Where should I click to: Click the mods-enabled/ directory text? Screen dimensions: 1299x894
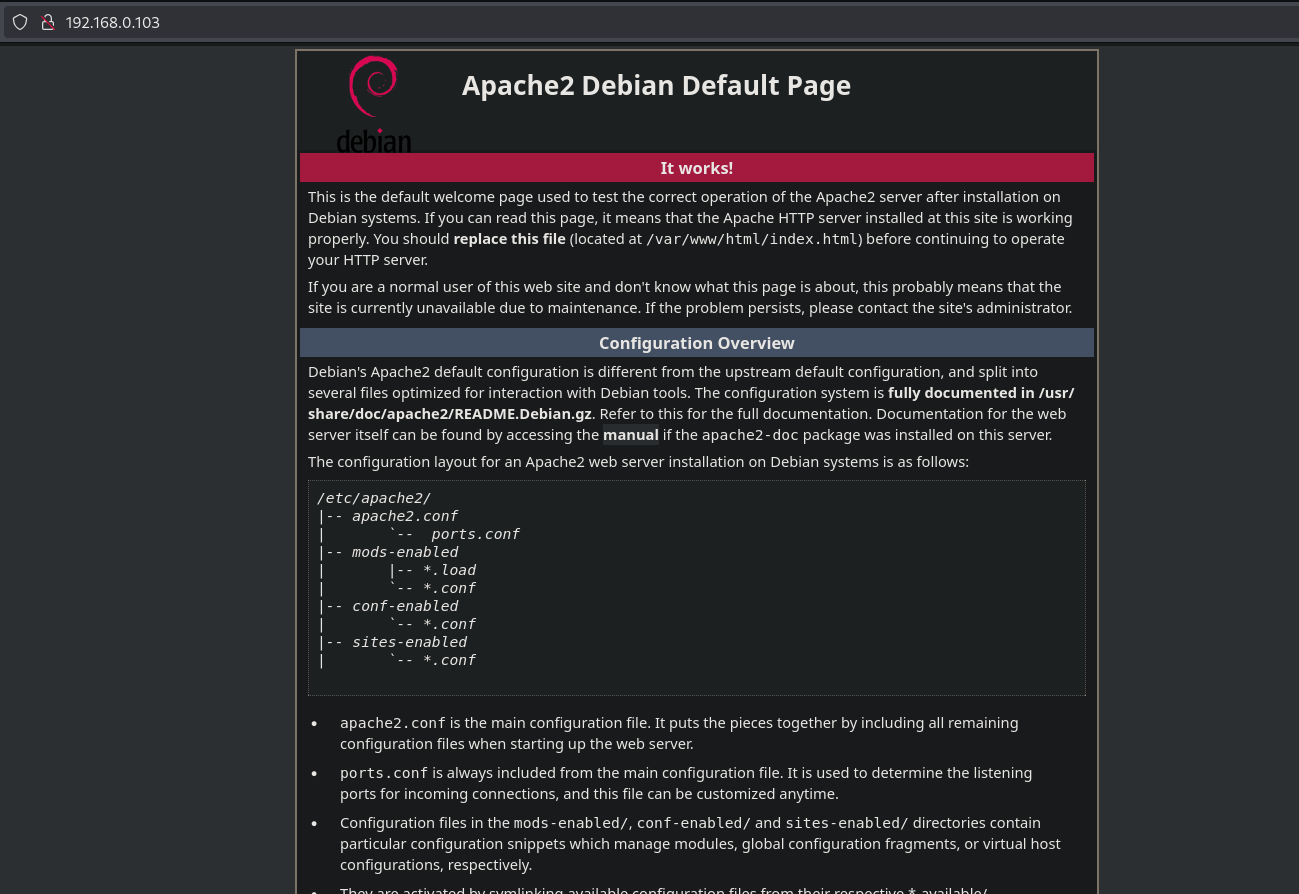coord(571,822)
